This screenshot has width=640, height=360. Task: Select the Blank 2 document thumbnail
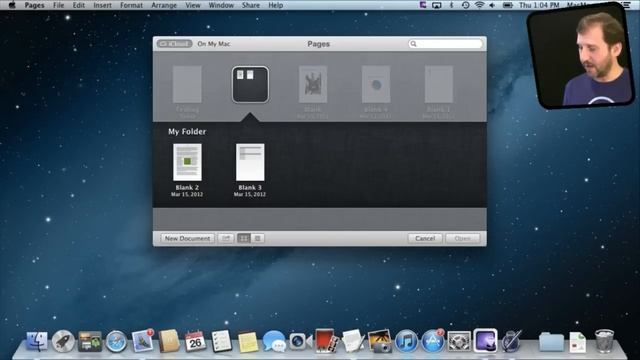coord(187,162)
